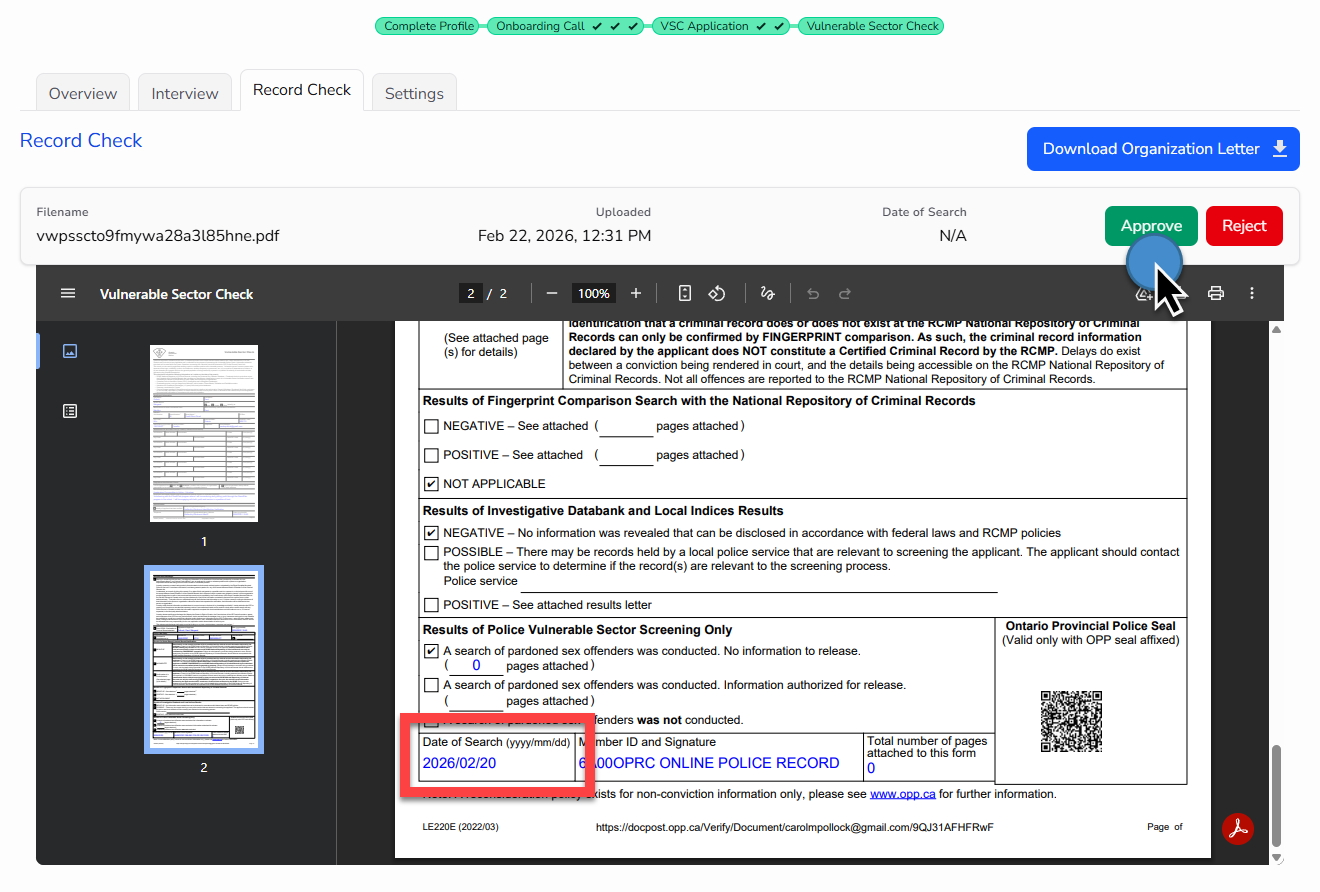1320x892 pixels.
Task: Open the PDF viewer more actions menu
Action: click(1252, 293)
